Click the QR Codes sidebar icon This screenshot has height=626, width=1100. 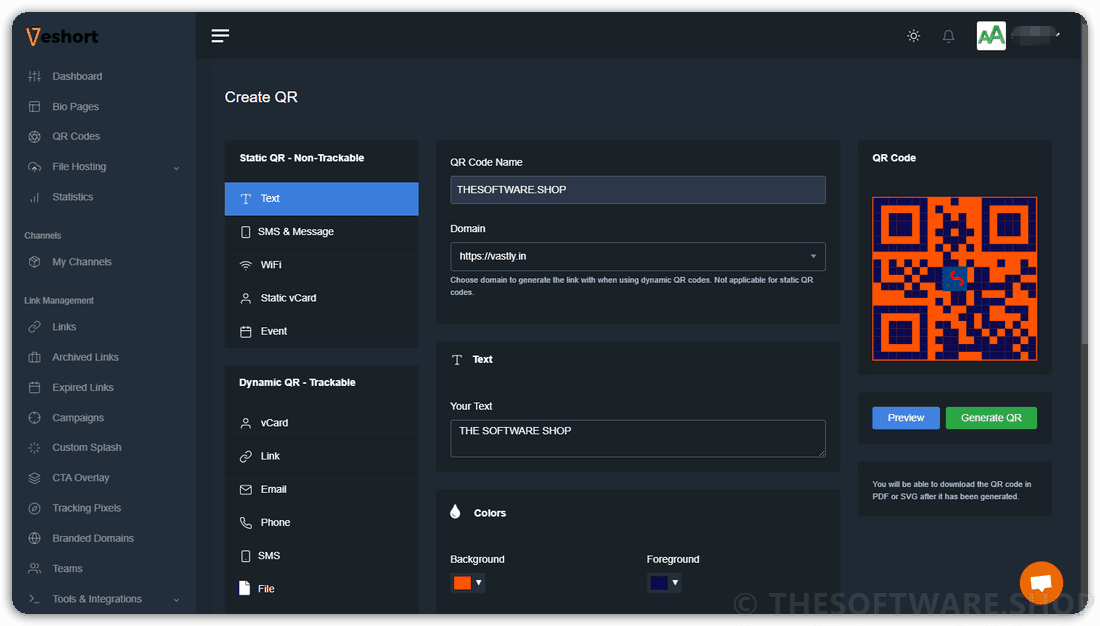pyautogui.click(x=34, y=137)
